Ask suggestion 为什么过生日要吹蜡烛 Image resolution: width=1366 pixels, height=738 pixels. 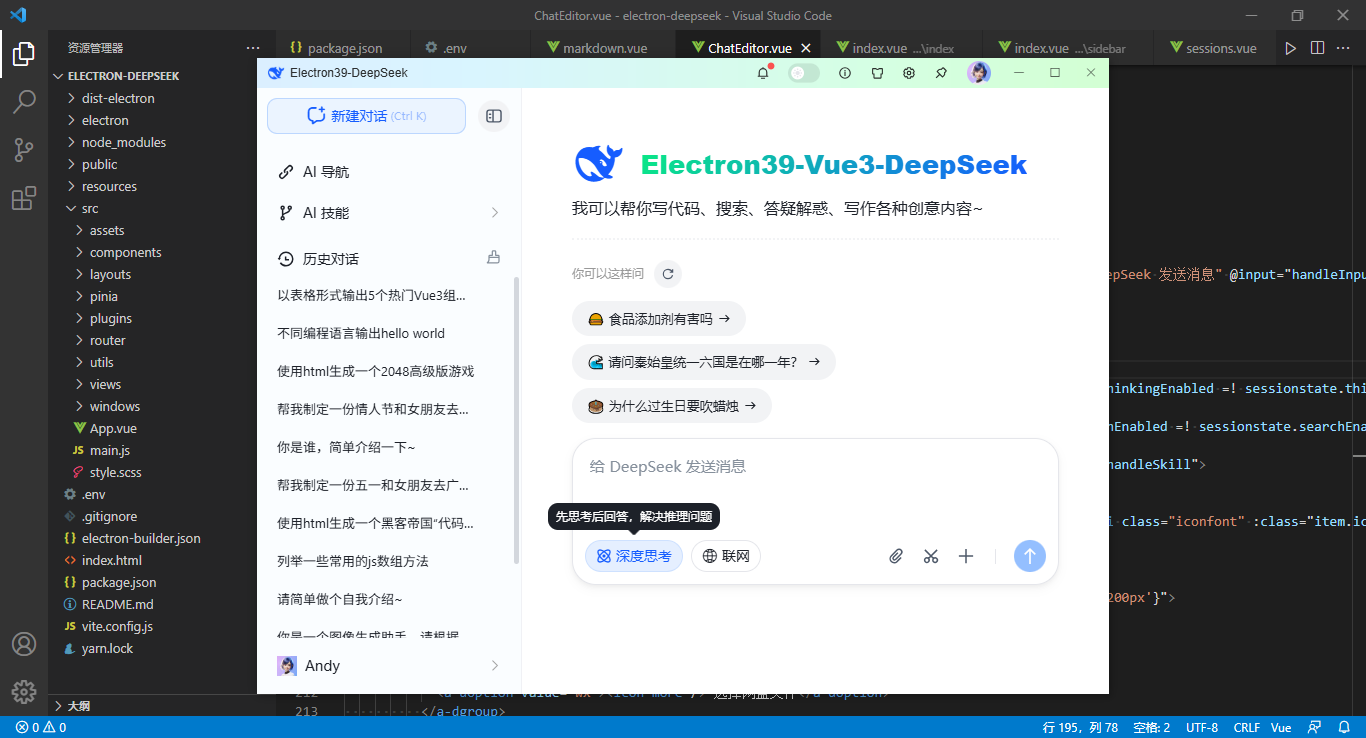(x=672, y=406)
